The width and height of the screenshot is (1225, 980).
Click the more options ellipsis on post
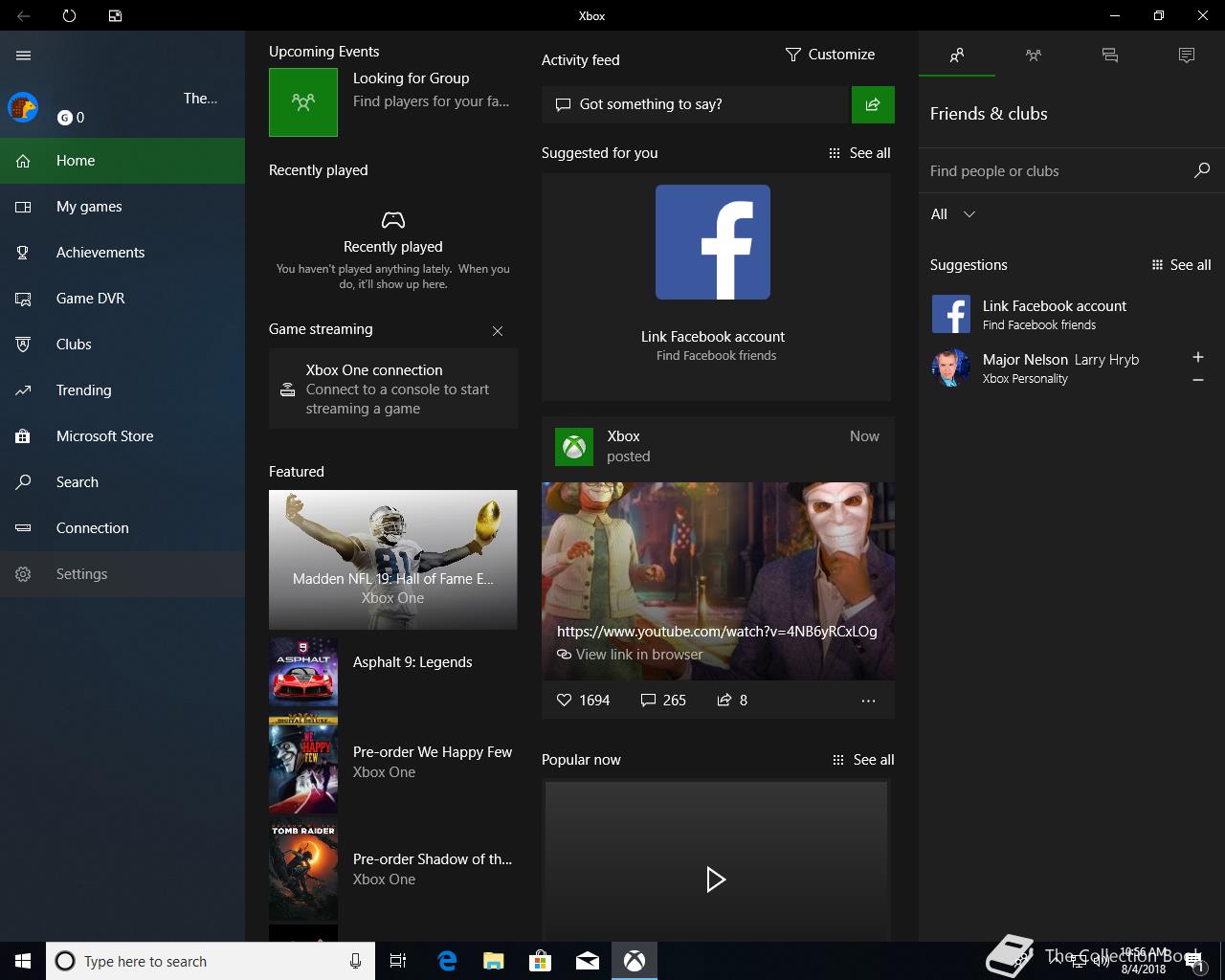tap(868, 701)
